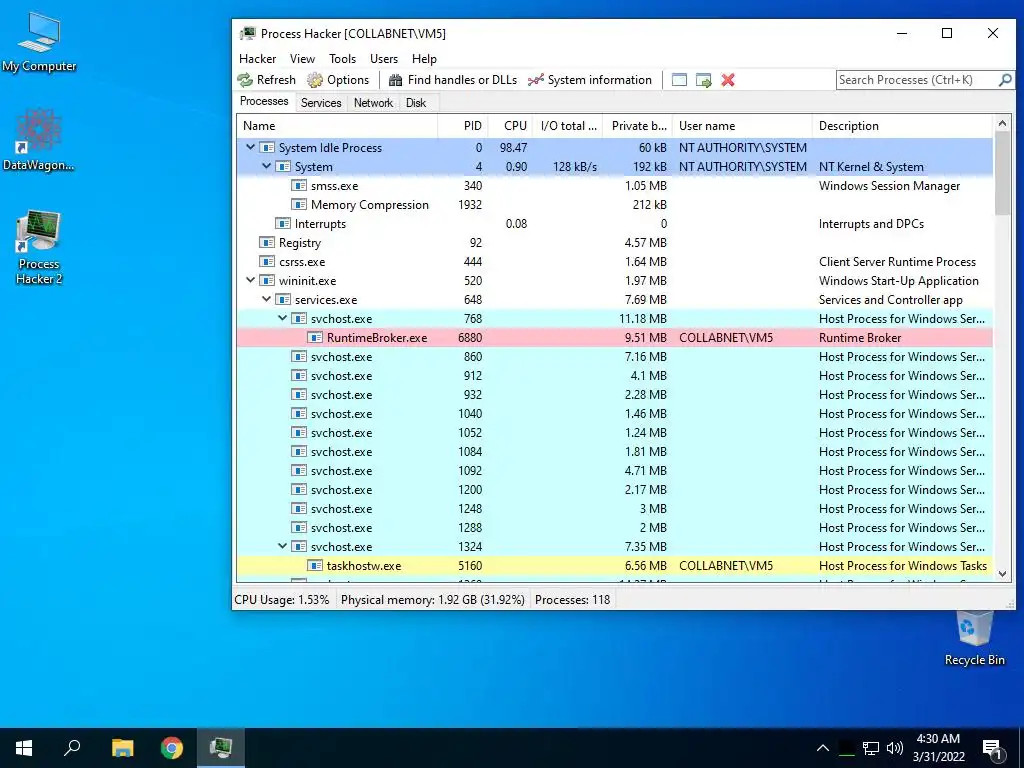
Task: Select the csrss.exe process
Action: point(615,262)
